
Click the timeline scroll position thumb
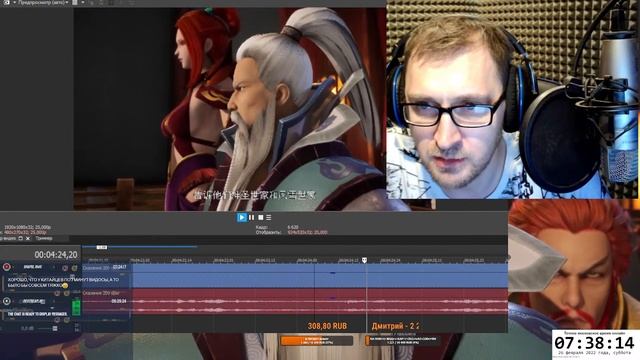coord(102,247)
